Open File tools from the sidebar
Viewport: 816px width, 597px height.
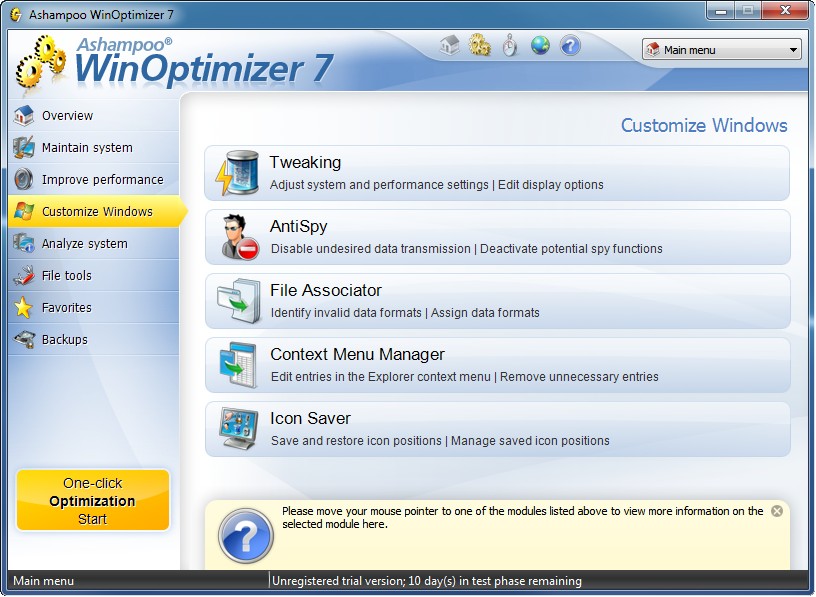pos(94,275)
